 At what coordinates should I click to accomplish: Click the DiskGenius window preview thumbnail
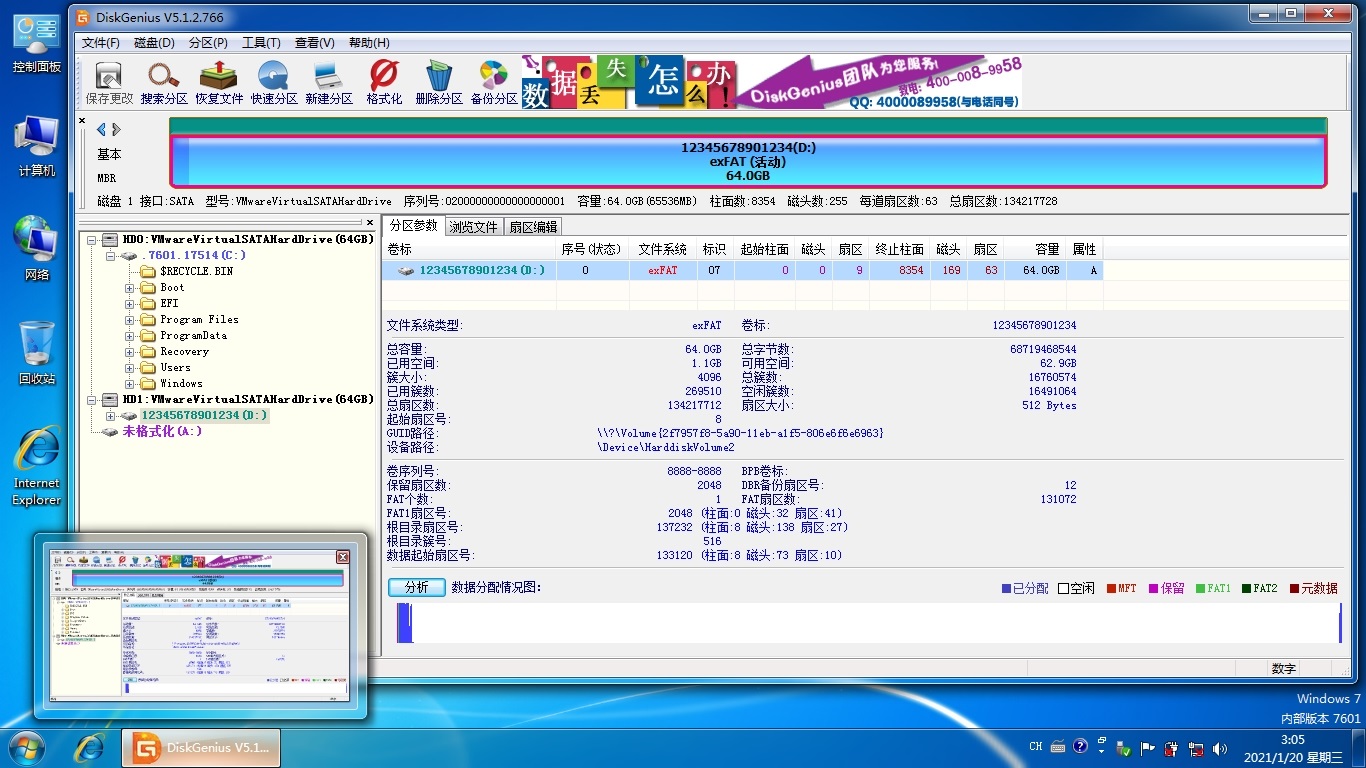tap(200, 624)
